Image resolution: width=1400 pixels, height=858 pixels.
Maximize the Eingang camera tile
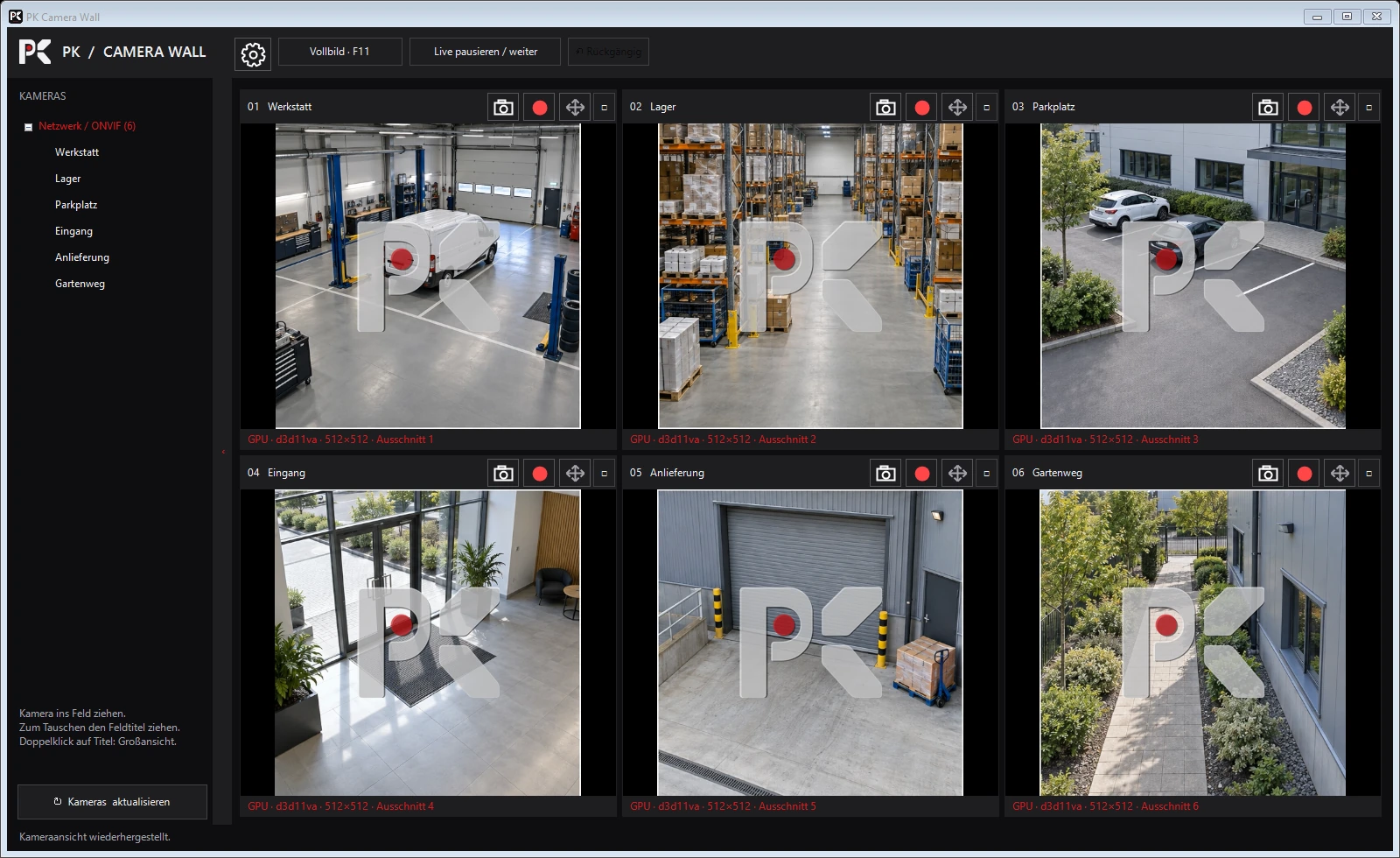[x=604, y=474]
